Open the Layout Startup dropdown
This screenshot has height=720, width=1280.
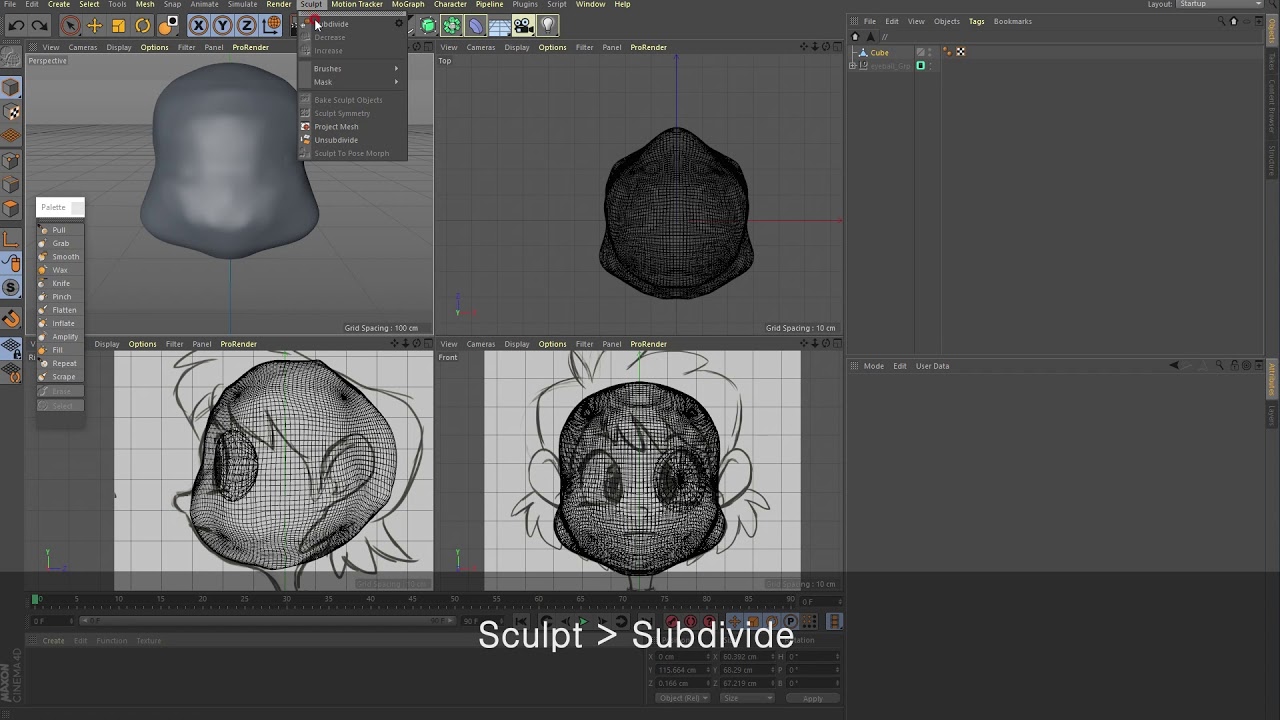pyautogui.click(x=1220, y=4)
